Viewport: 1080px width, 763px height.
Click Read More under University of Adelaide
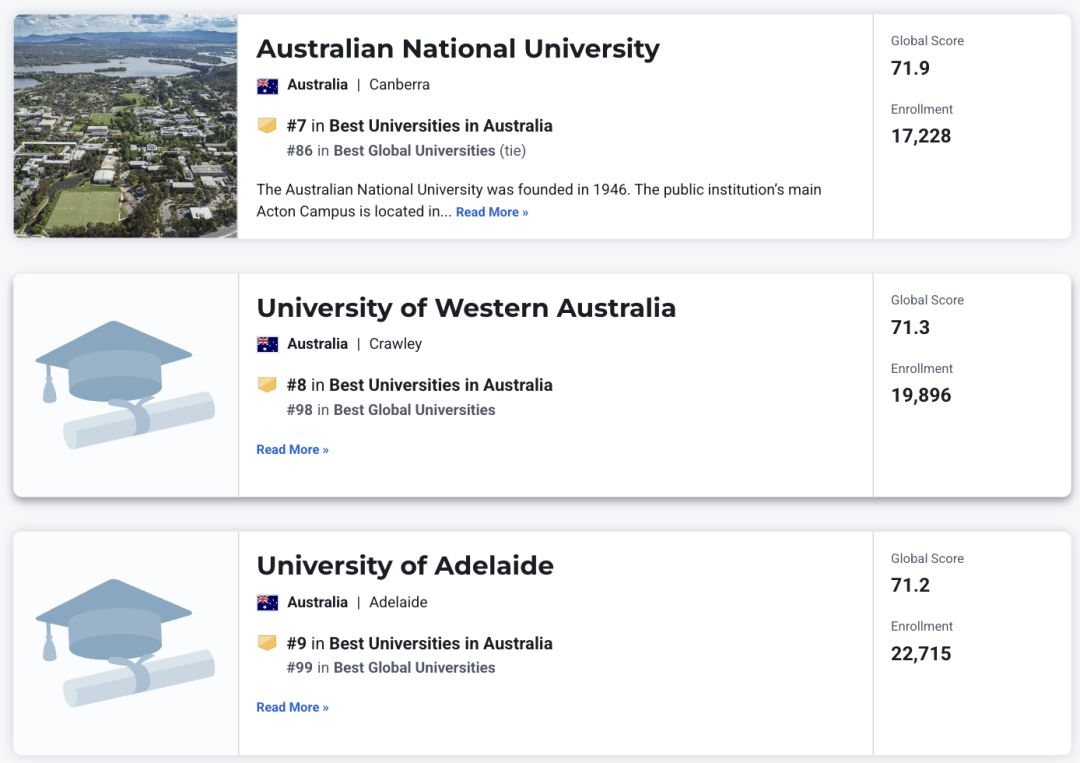[x=292, y=707]
